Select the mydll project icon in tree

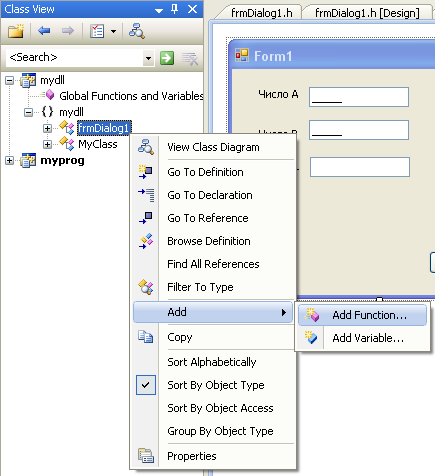pos(28,80)
